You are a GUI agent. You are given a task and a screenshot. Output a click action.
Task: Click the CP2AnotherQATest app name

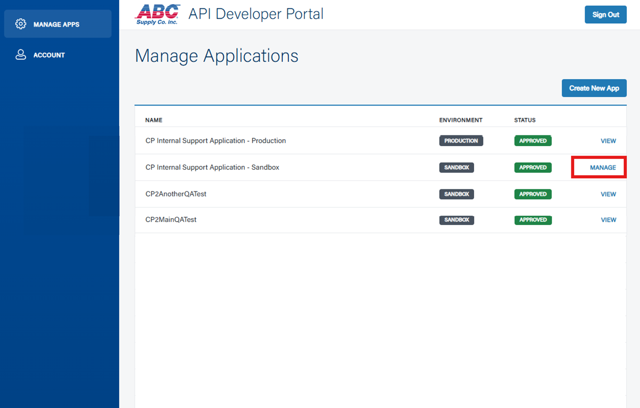[x=176, y=194]
